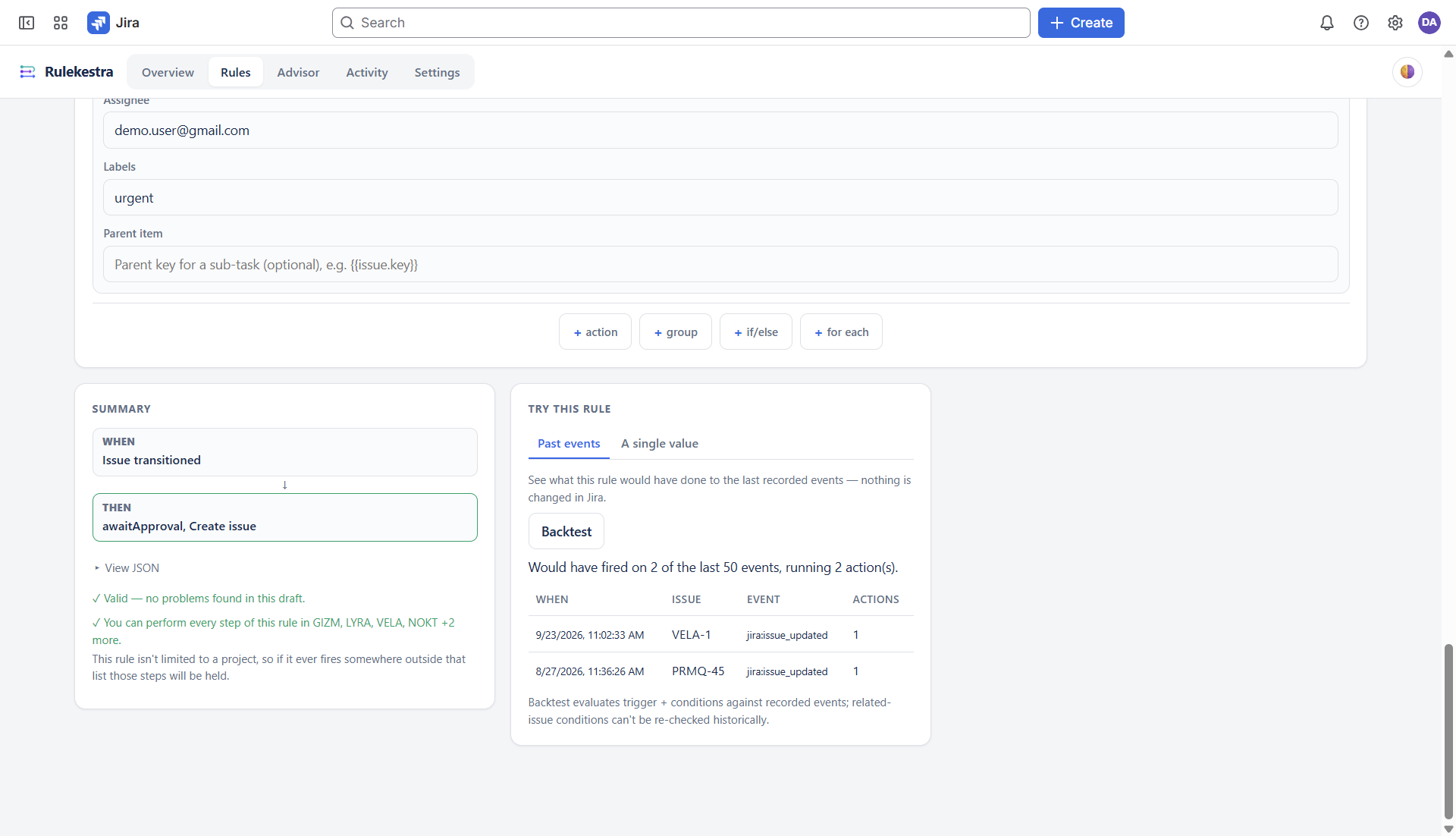Click the ISSUE column header
This screenshot has height=836, width=1456.
coord(686,599)
